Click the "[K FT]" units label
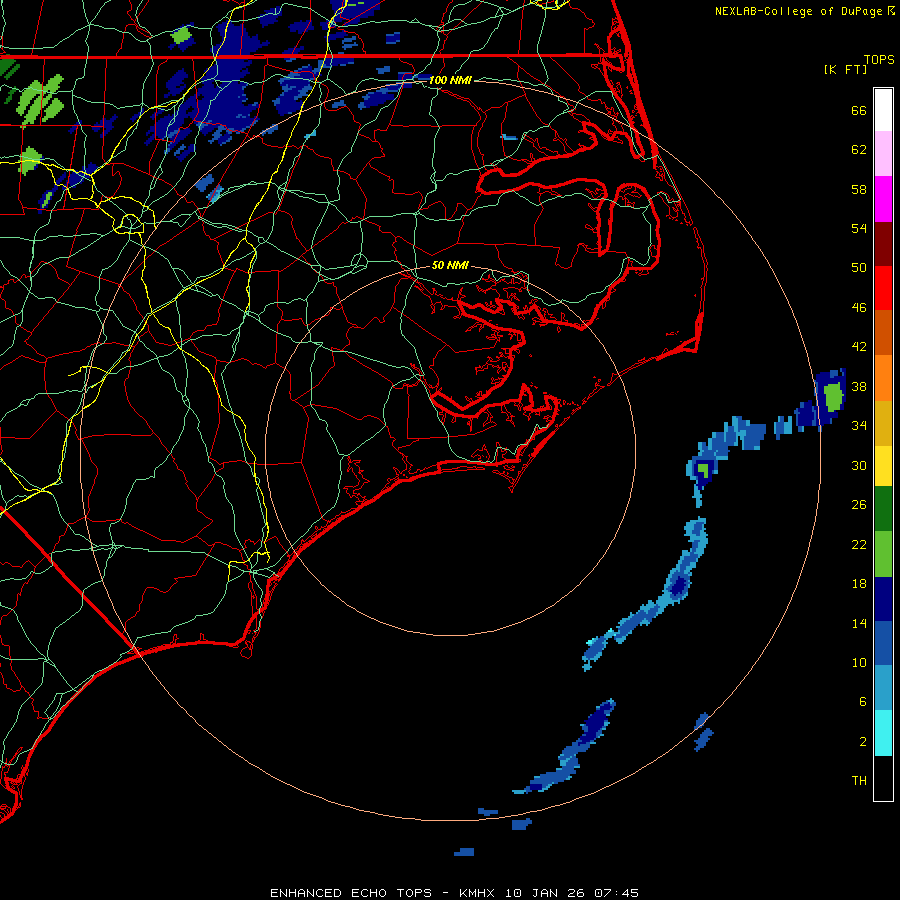This screenshot has height=900, width=900. click(845, 69)
